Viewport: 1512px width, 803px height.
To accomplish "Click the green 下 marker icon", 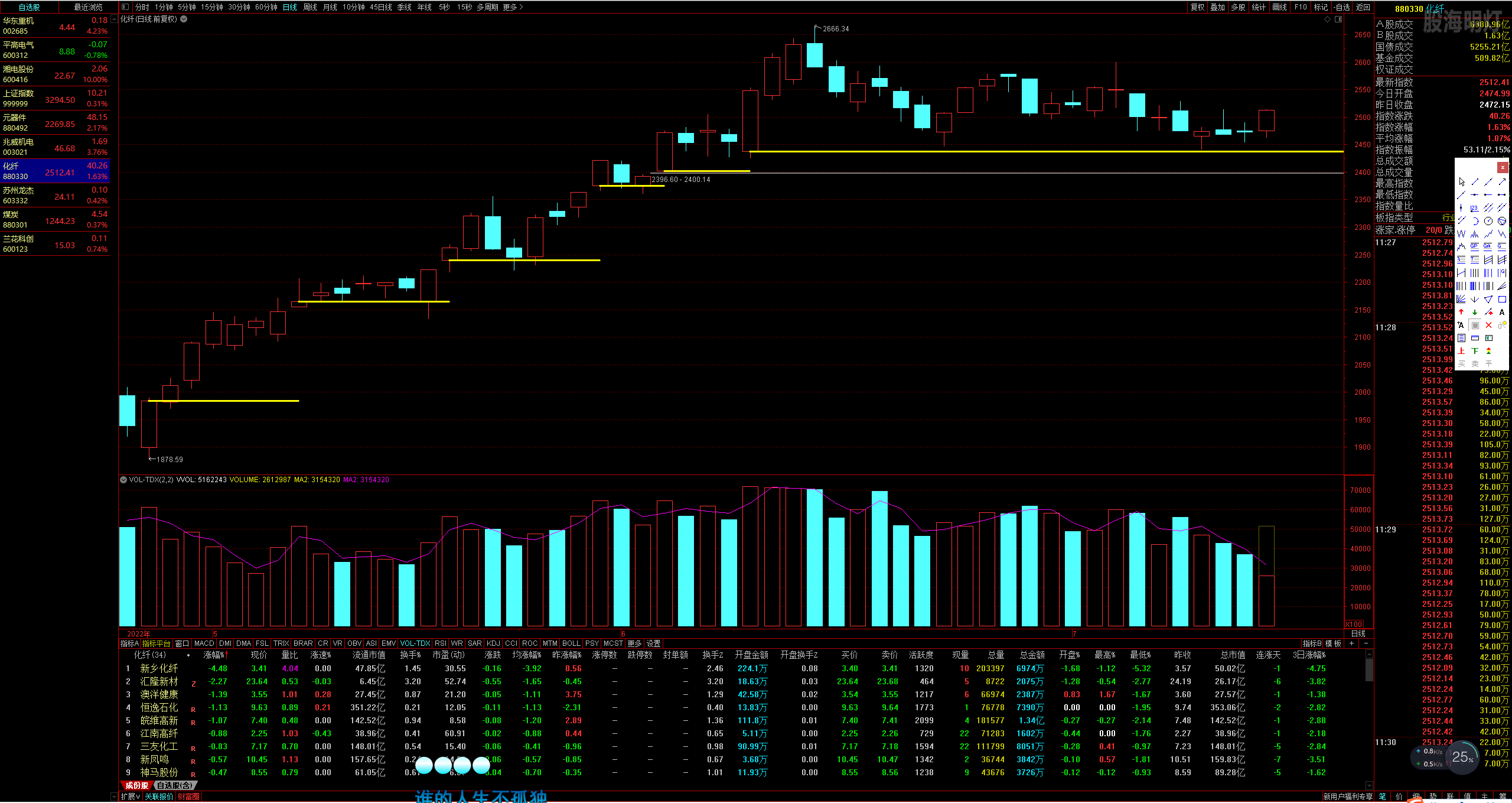I will point(1475,351).
